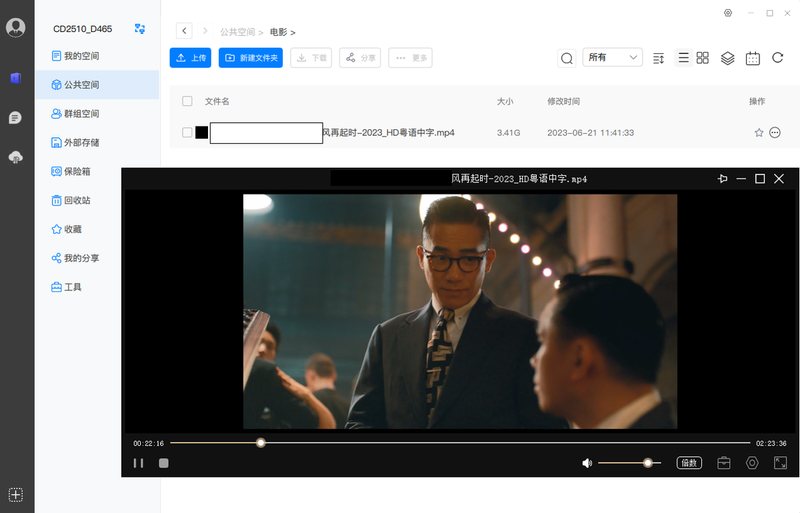
Task: Tick the select-all checkbox beside 文件名
Action: (x=187, y=101)
